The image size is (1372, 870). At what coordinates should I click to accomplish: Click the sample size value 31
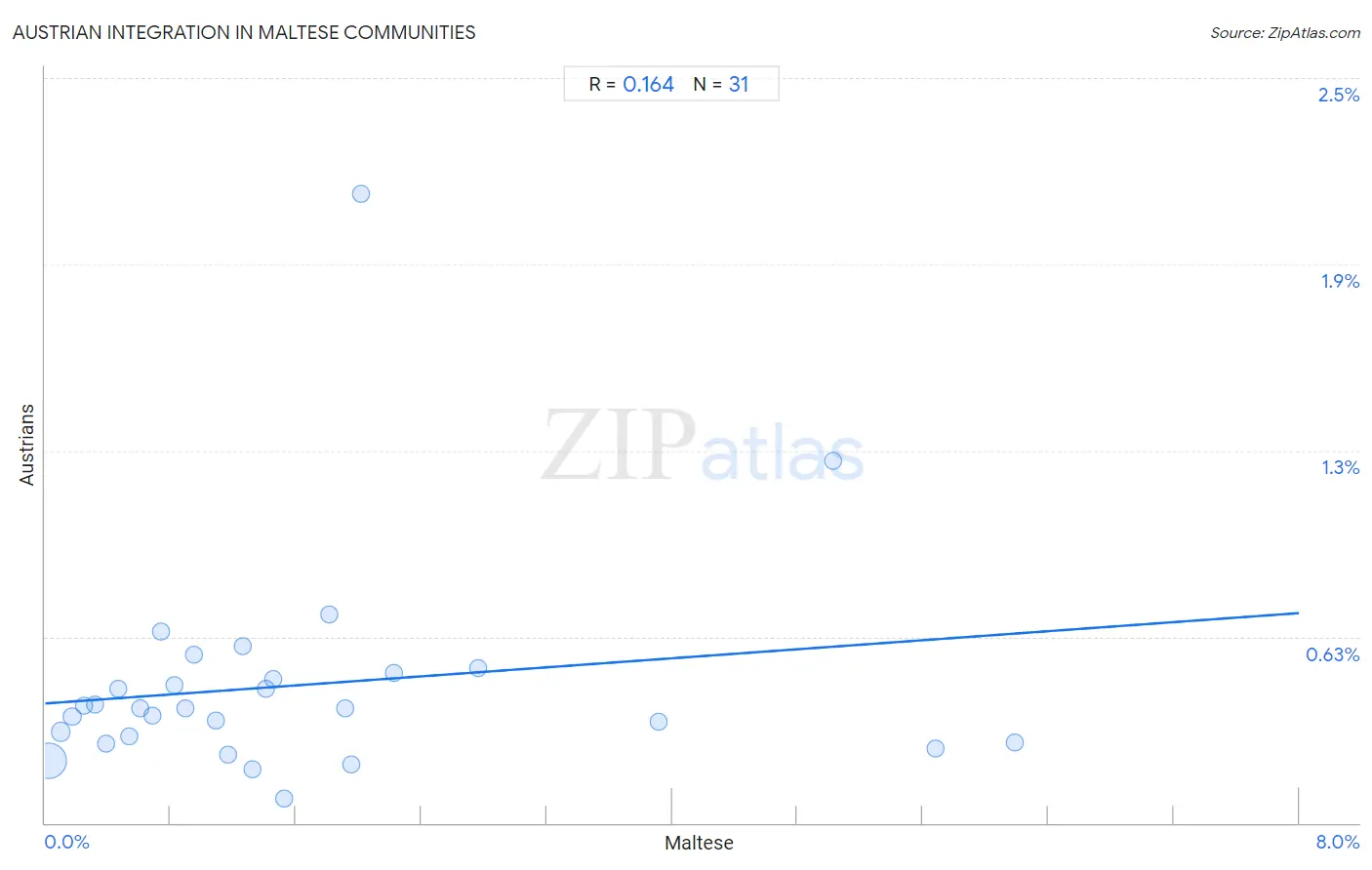(x=739, y=85)
